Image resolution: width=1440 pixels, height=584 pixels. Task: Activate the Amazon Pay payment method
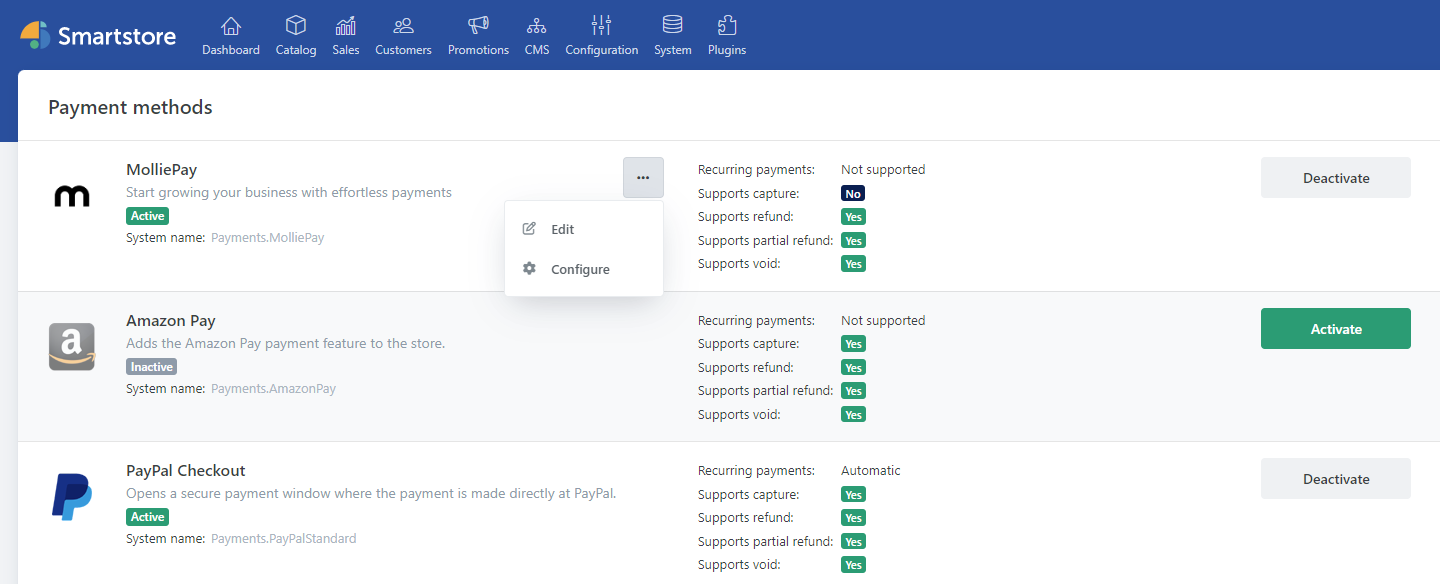pyautogui.click(x=1335, y=329)
